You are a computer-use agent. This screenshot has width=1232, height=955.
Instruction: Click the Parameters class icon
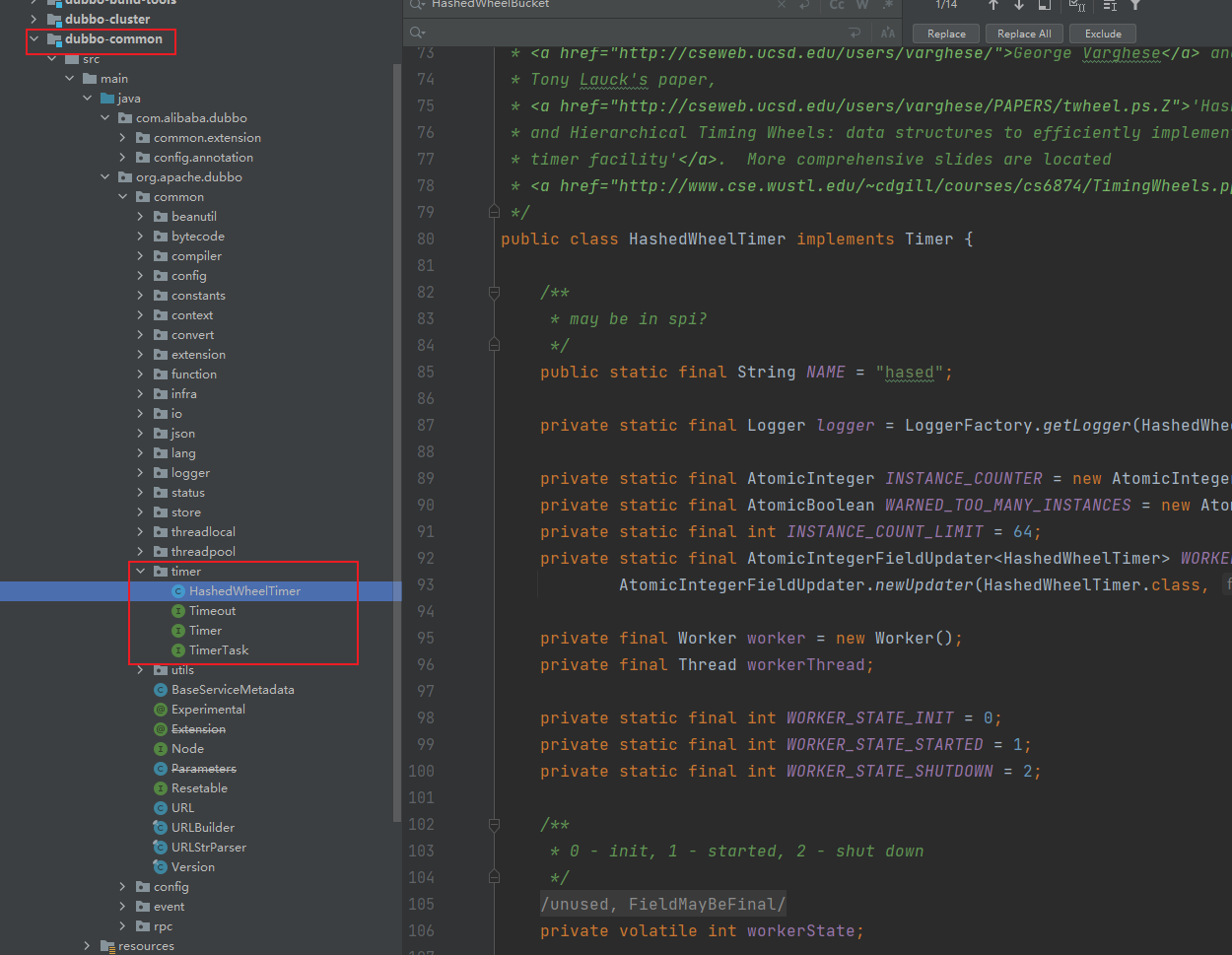point(161,769)
